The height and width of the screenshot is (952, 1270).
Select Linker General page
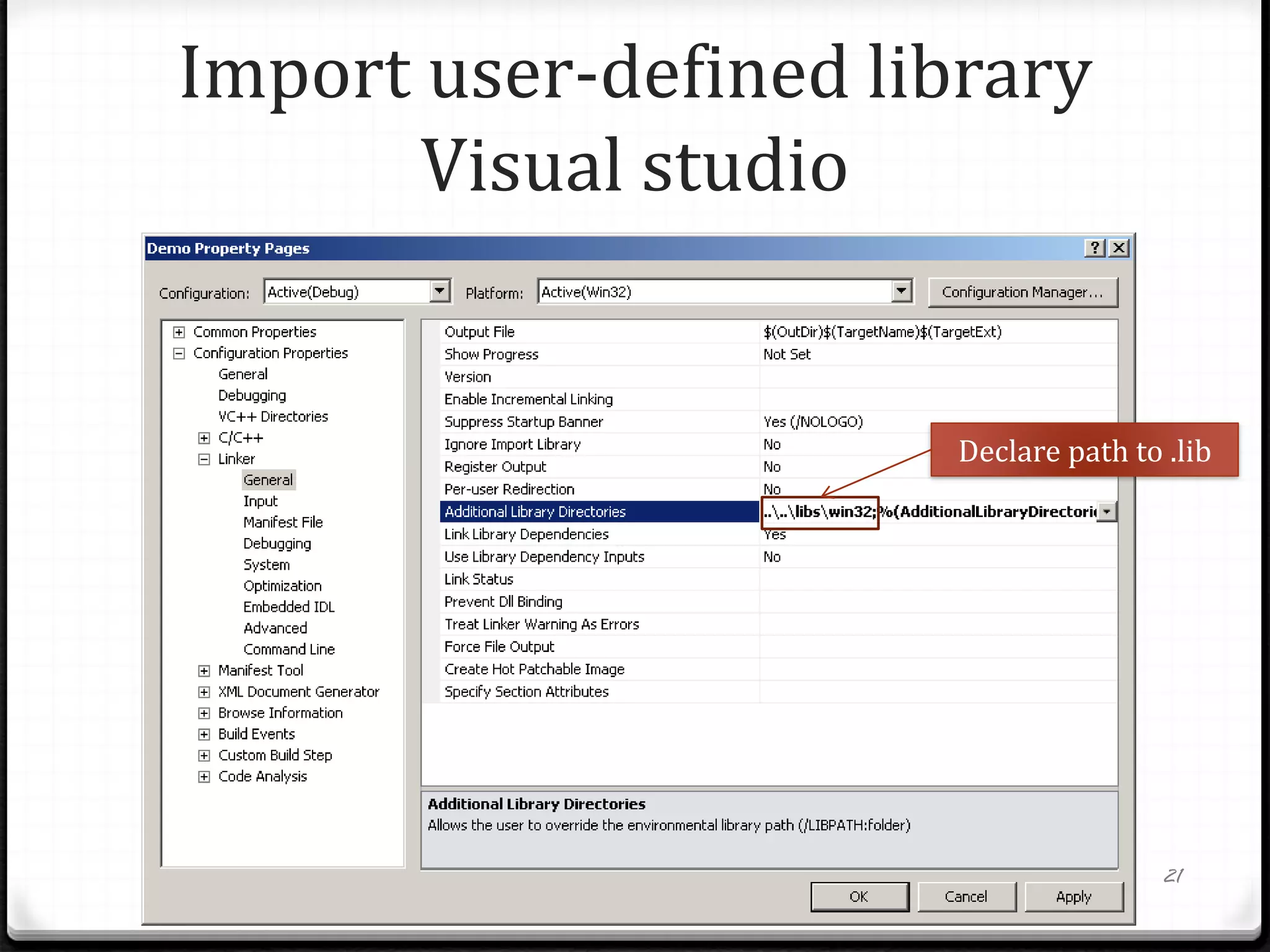268,480
